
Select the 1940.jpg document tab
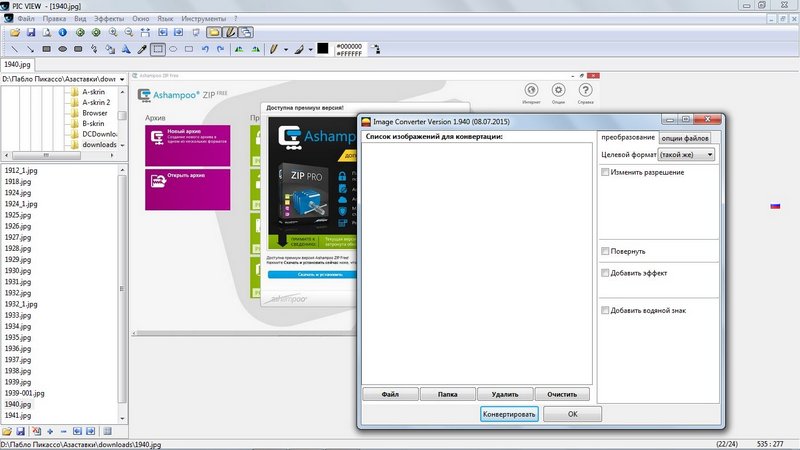click(18, 65)
